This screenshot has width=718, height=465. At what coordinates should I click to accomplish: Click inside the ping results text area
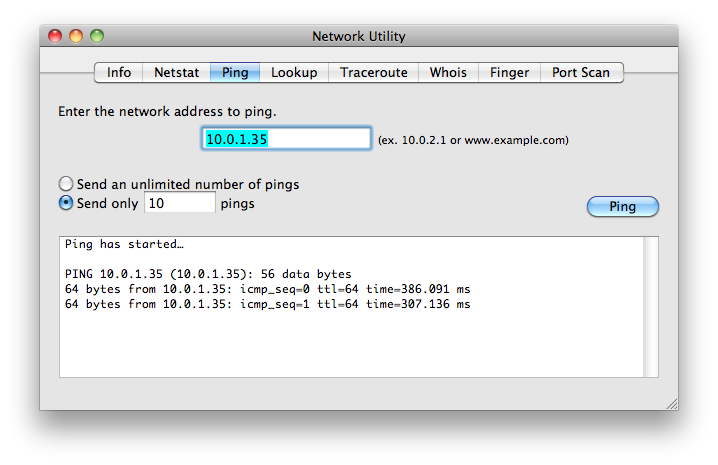351,307
